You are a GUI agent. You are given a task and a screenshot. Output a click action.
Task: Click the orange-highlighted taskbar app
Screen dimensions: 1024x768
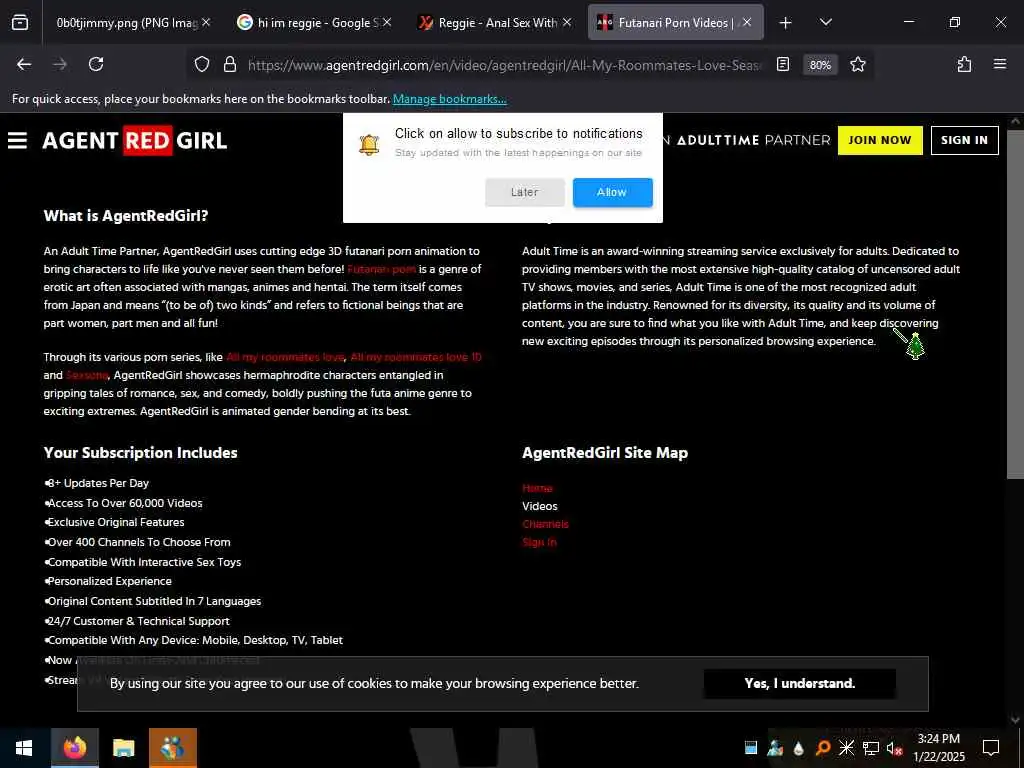pos(172,748)
